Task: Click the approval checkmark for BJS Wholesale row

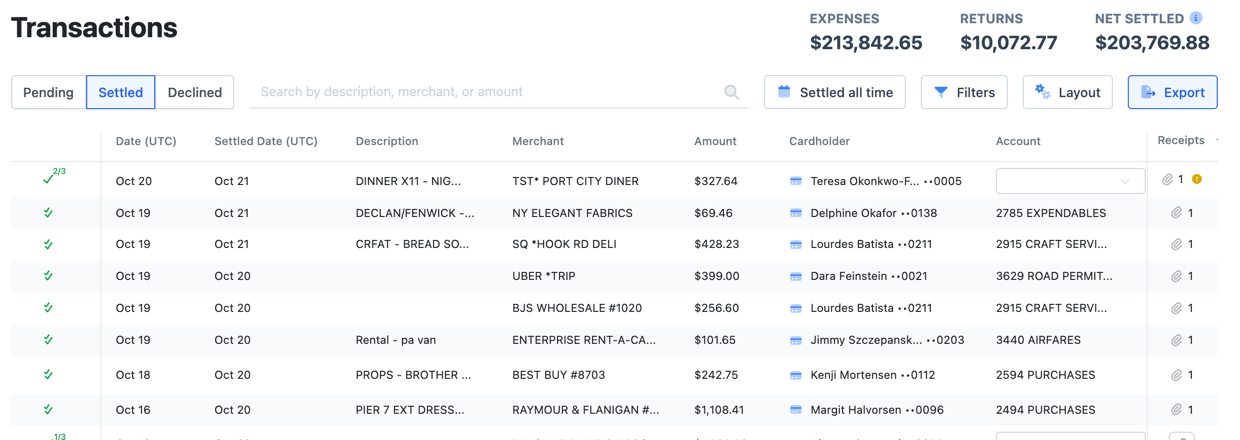Action: pyautogui.click(x=48, y=308)
